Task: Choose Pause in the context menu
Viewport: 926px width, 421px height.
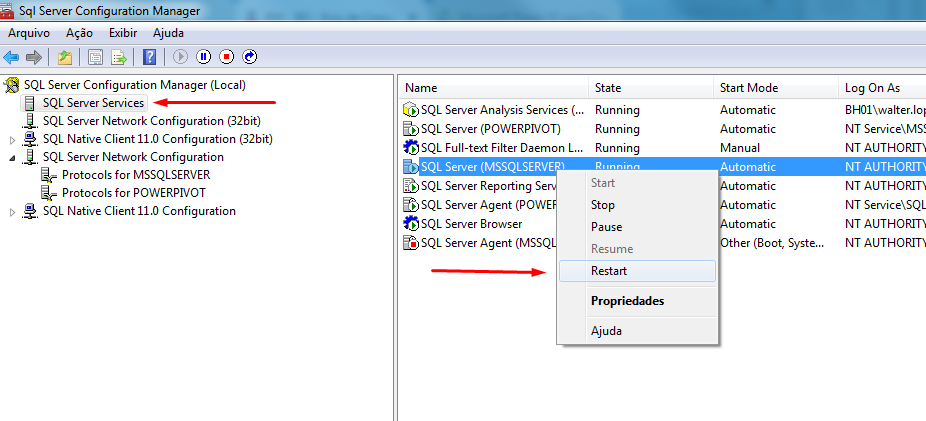Action: [637, 227]
